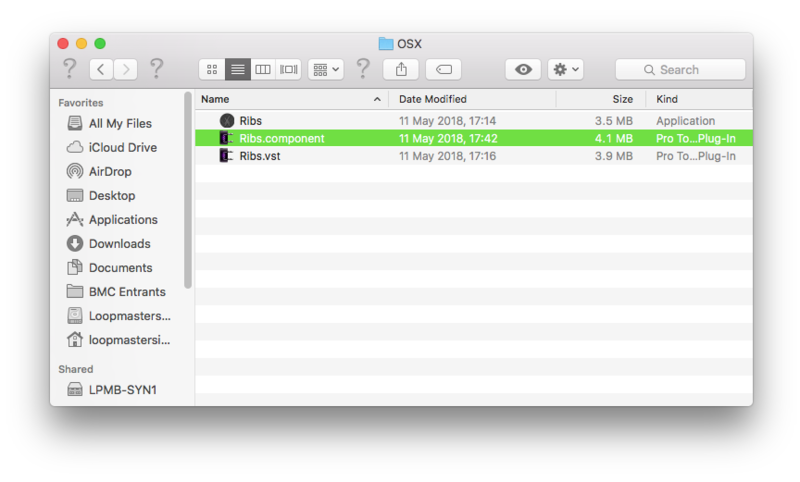Minimize the Finder window with yellow button

[81, 43]
